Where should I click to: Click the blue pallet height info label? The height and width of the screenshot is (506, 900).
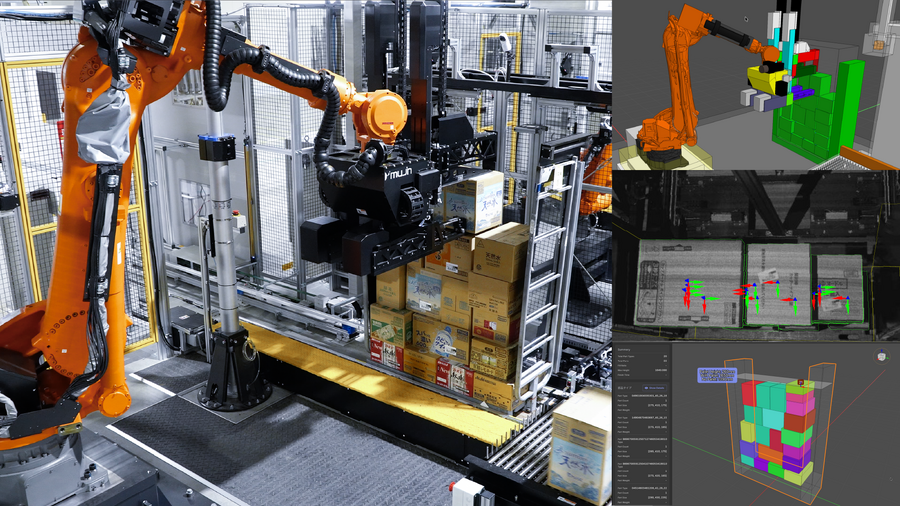click(717, 375)
